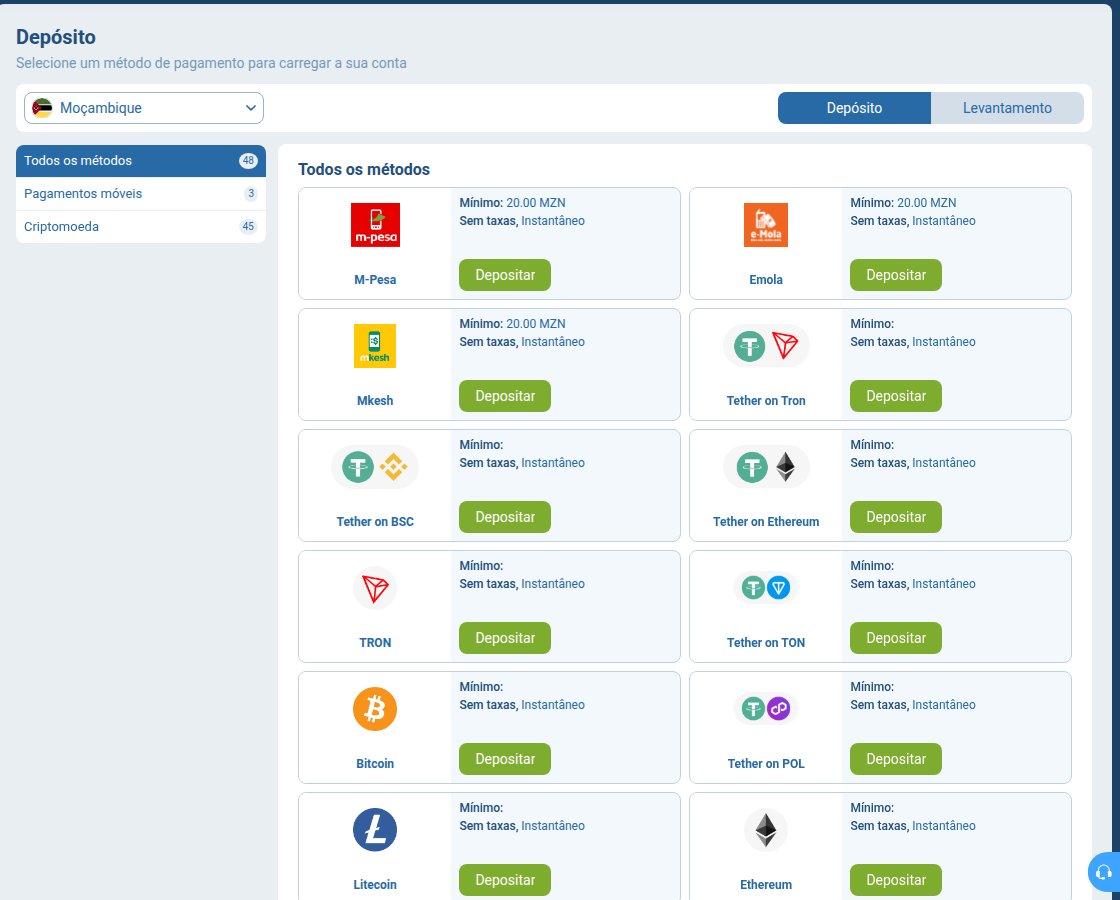Click the Todos os métodos section heading
The height and width of the screenshot is (900, 1120).
pyautogui.click(x=364, y=169)
